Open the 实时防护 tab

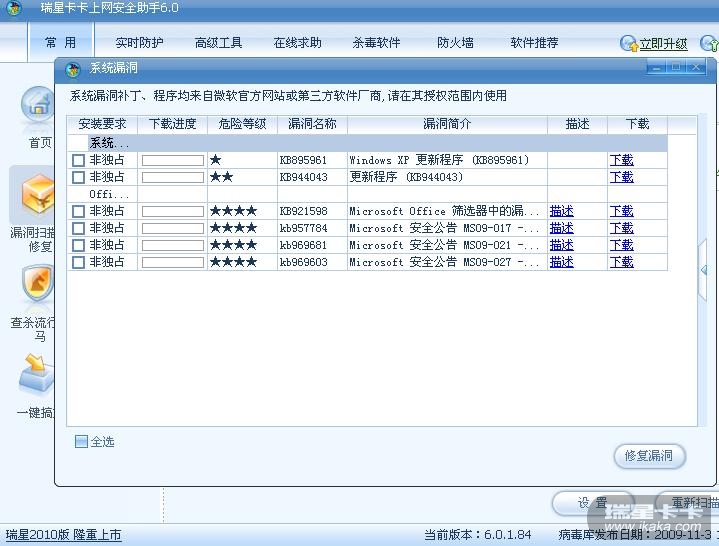139,43
